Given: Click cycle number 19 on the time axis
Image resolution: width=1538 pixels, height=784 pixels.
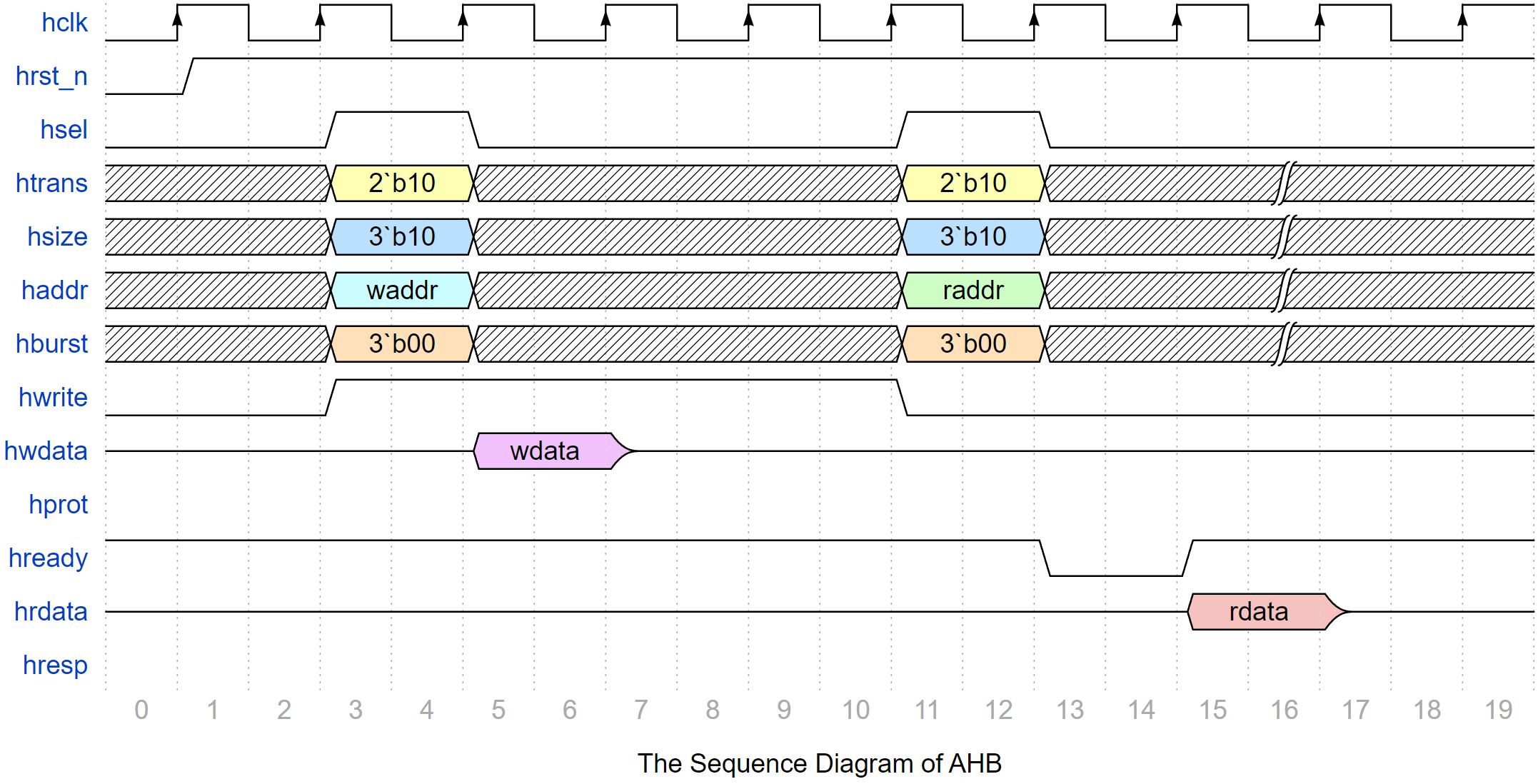Looking at the screenshot, I should (x=1498, y=710).
